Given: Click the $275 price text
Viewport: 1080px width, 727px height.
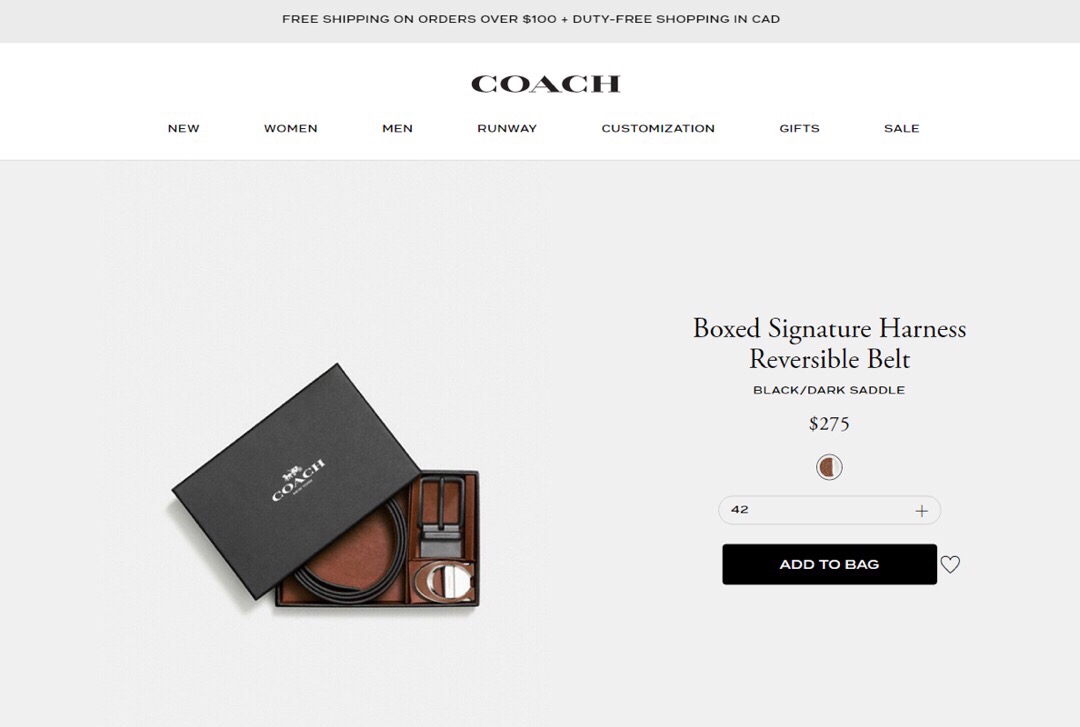Looking at the screenshot, I should pyautogui.click(x=829, y=423).
